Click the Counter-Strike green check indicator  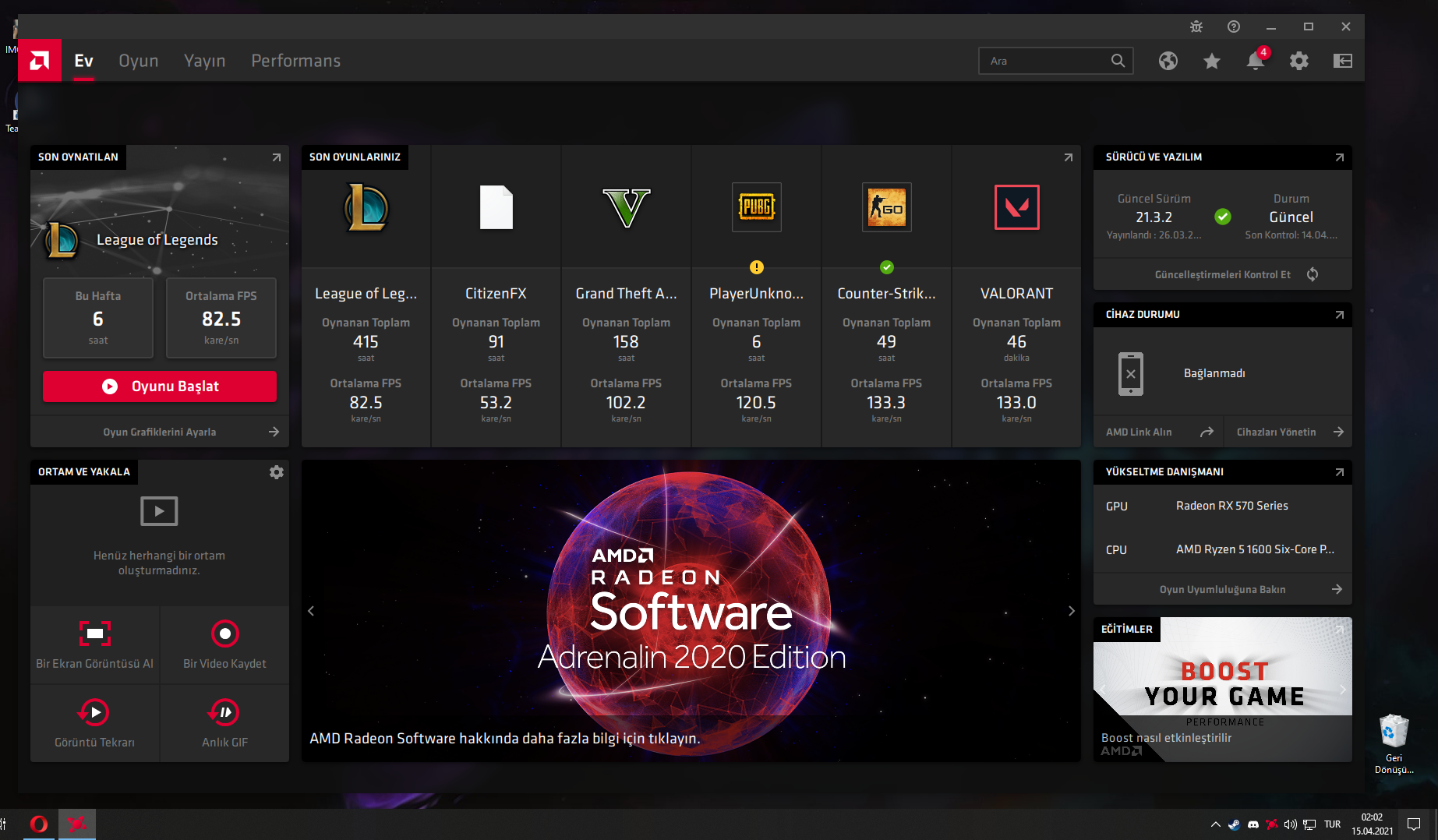click(887, 267)
